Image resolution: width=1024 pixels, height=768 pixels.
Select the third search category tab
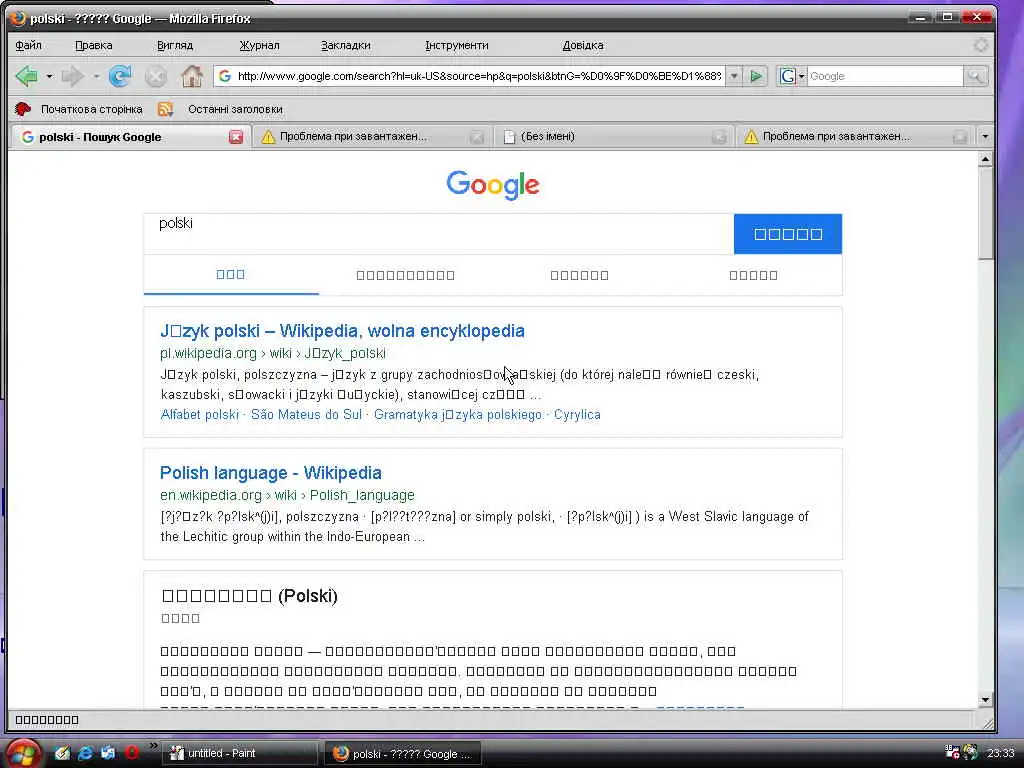click(579, 275)
